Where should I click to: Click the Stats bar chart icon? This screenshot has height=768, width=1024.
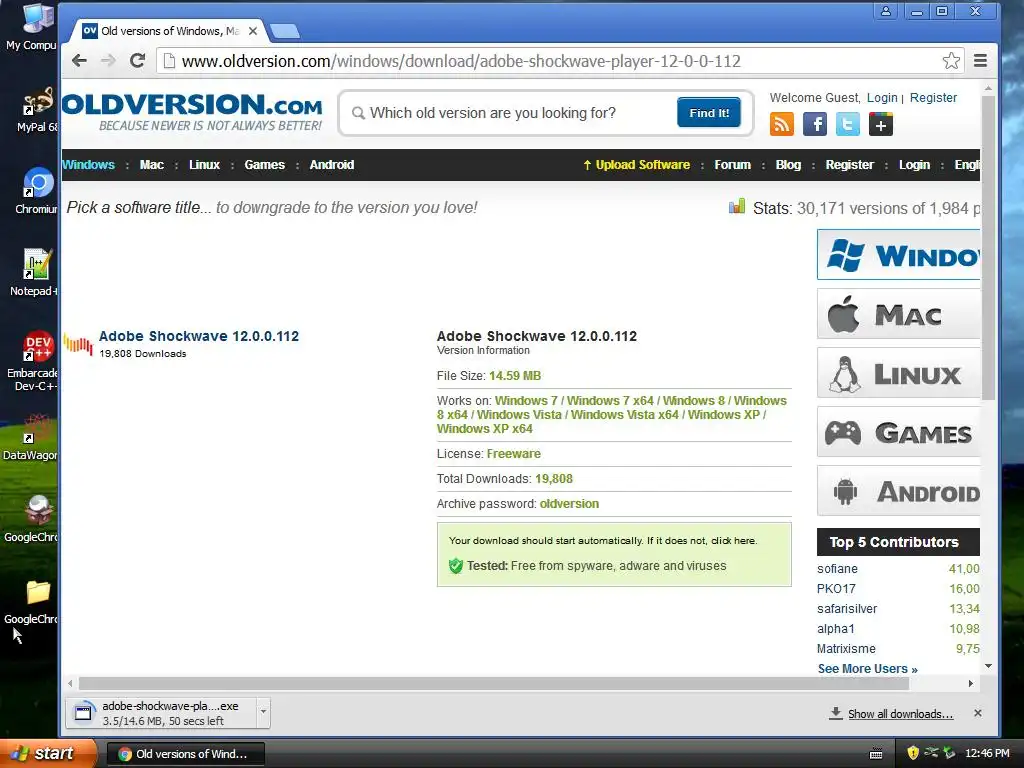coord(737,207)
